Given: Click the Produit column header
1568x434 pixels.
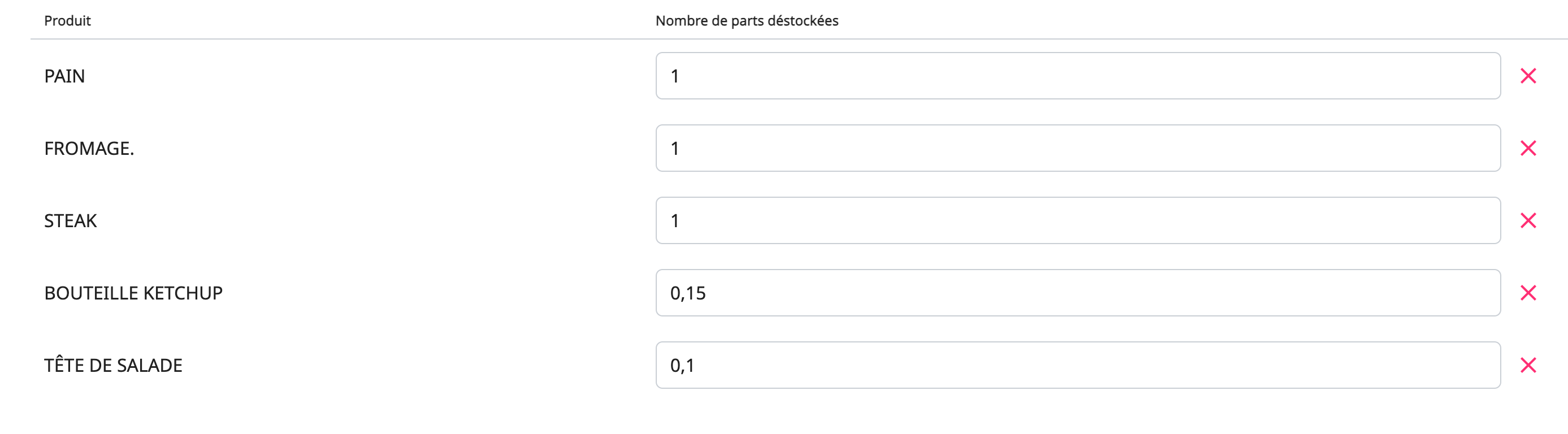Looking at the screenshot, I should tap(68, 21).
